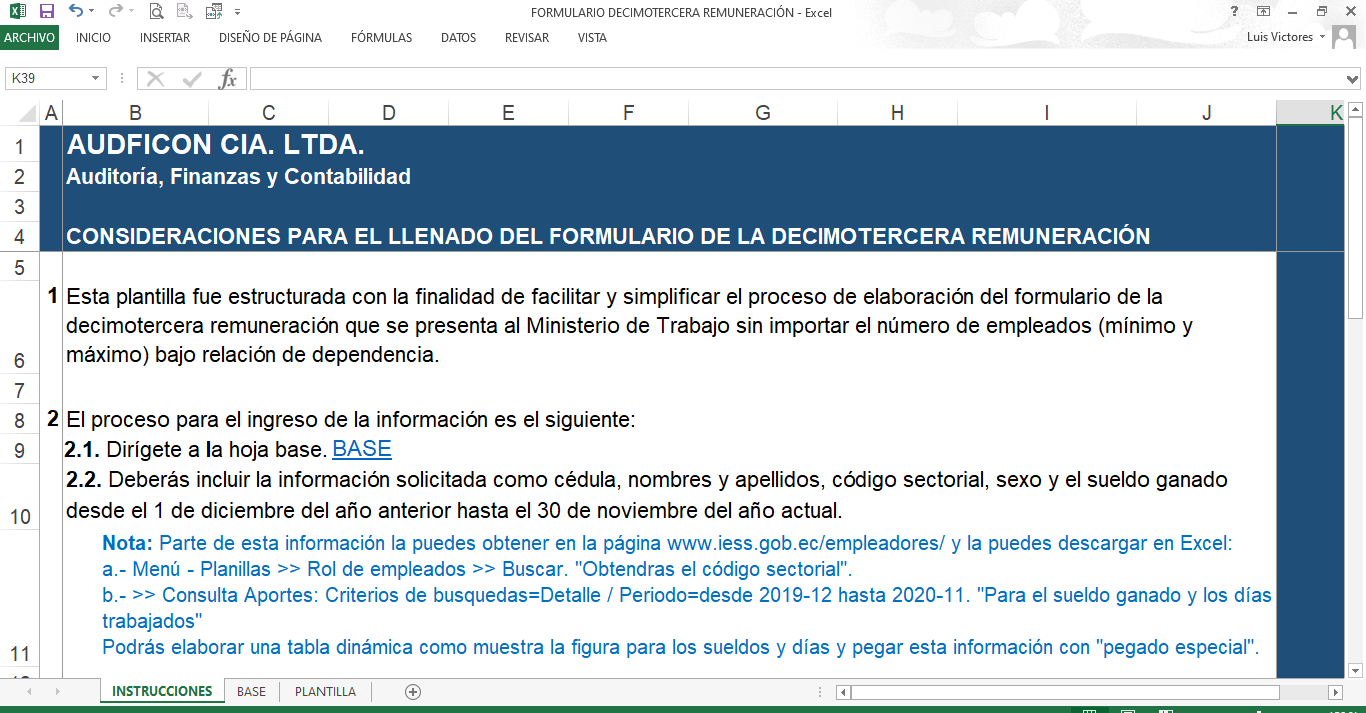
Task: Click the user account avatar picture
Action: point(1346,37)
